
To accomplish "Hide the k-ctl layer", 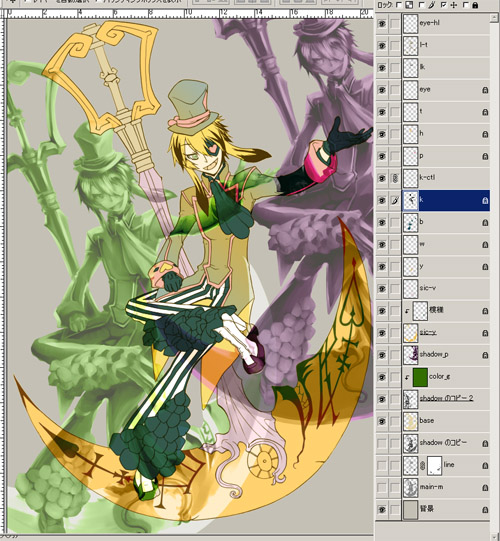I will (x=382, y=178).
